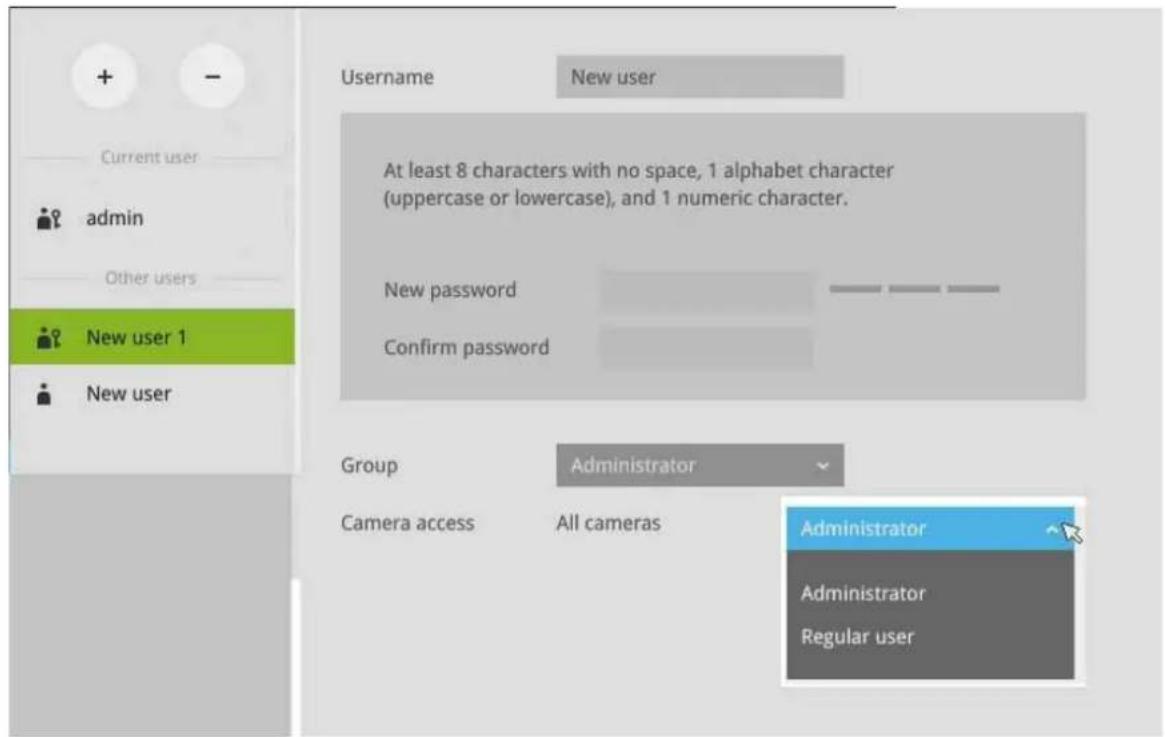Select the admin user icon
The width and height of the screenshot is (1165, 737).
pyautogui.click(x=48, y=218)
